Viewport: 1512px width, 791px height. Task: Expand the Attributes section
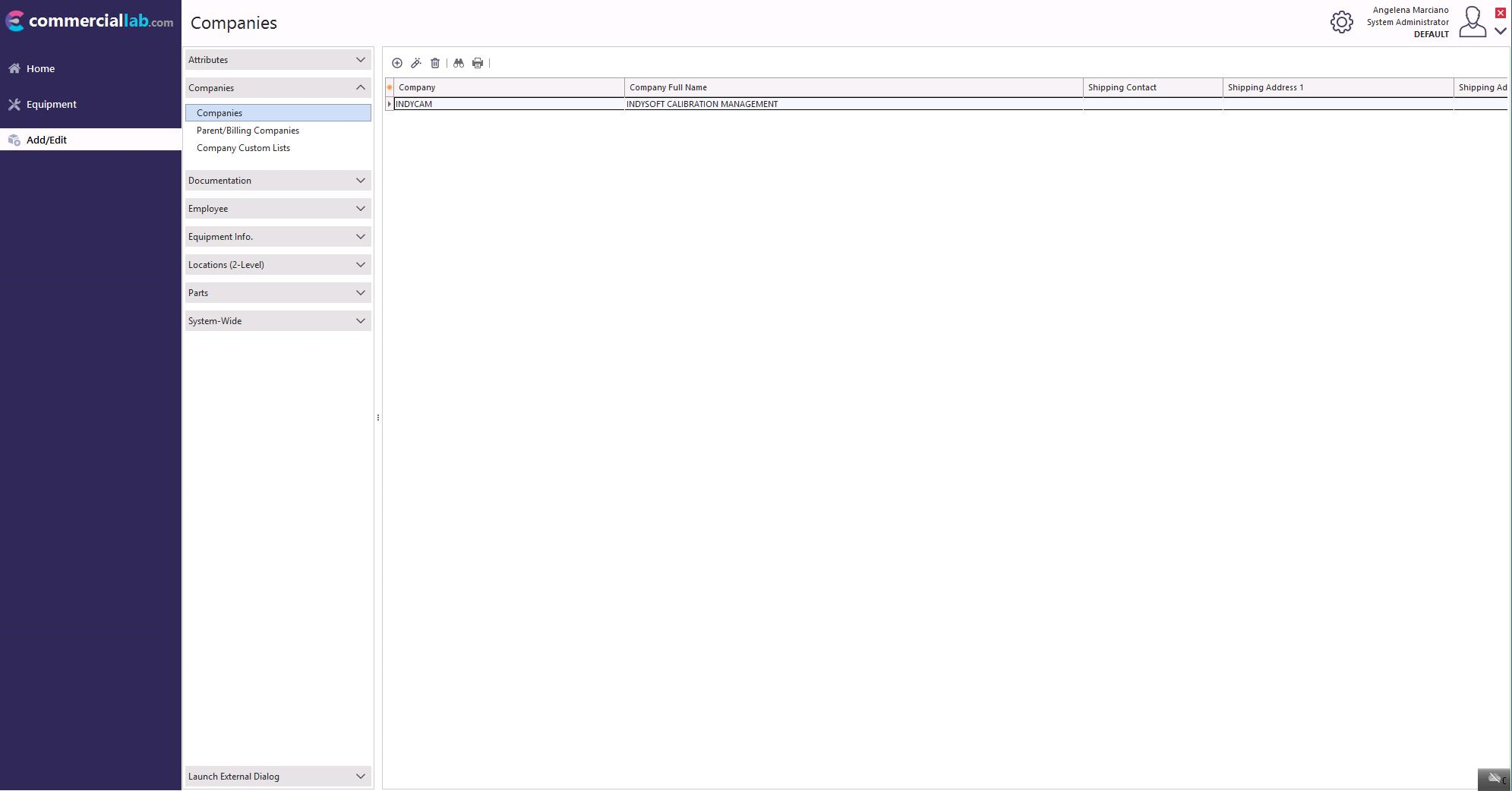(278, 60)
